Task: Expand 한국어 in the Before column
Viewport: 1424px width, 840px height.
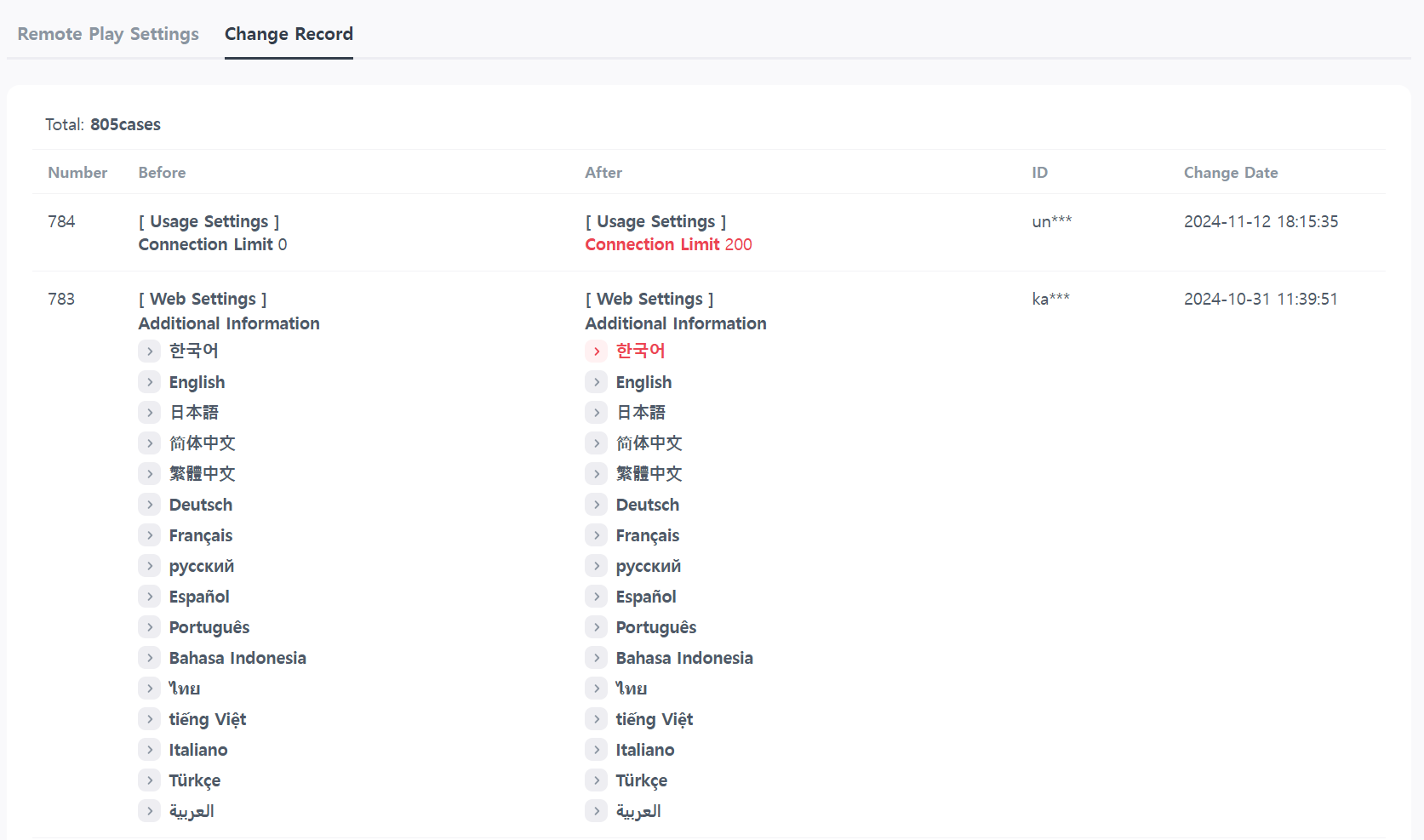Action: point(150,351)
